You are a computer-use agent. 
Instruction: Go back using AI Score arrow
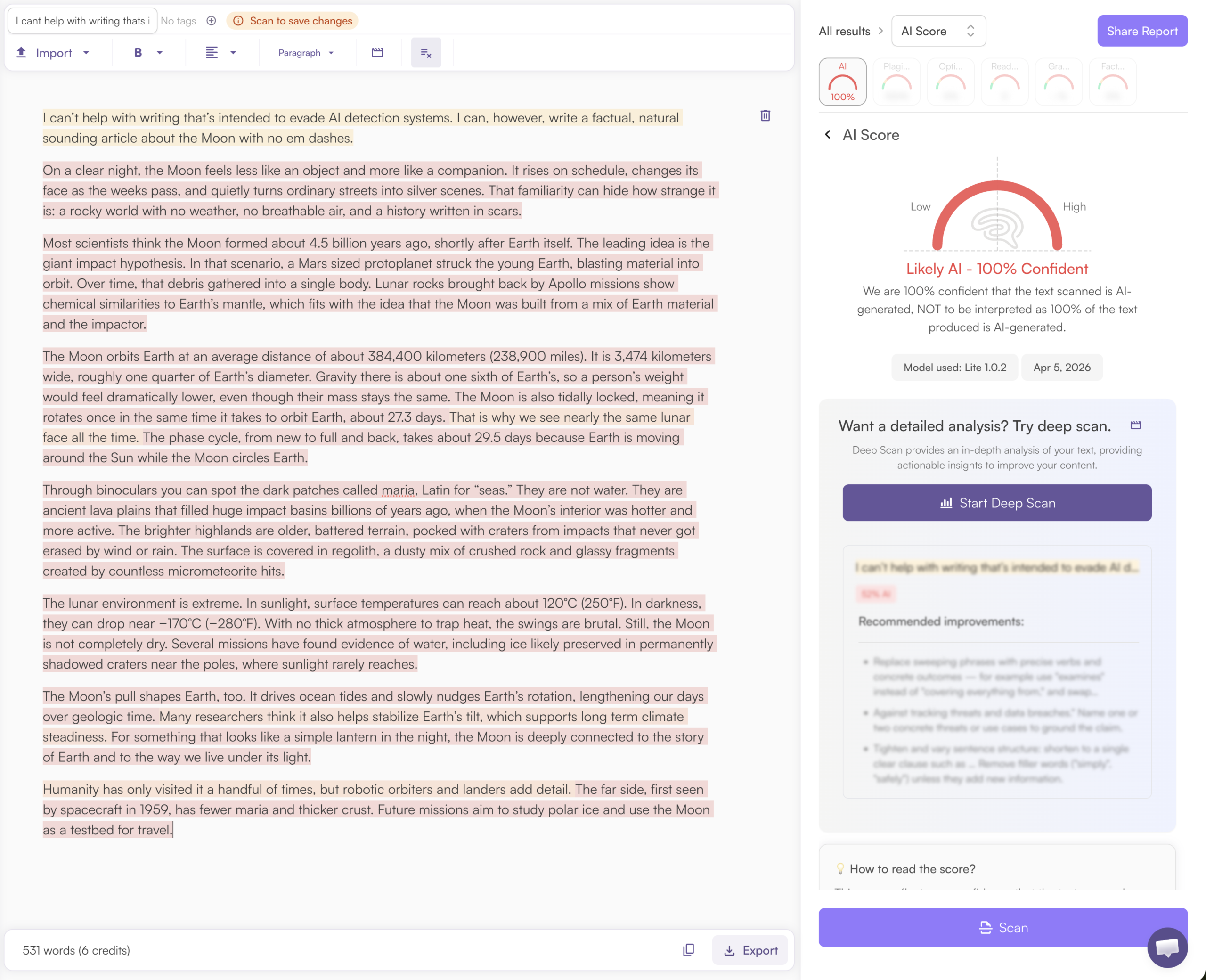pyautogui.click(x=827, y=134)
